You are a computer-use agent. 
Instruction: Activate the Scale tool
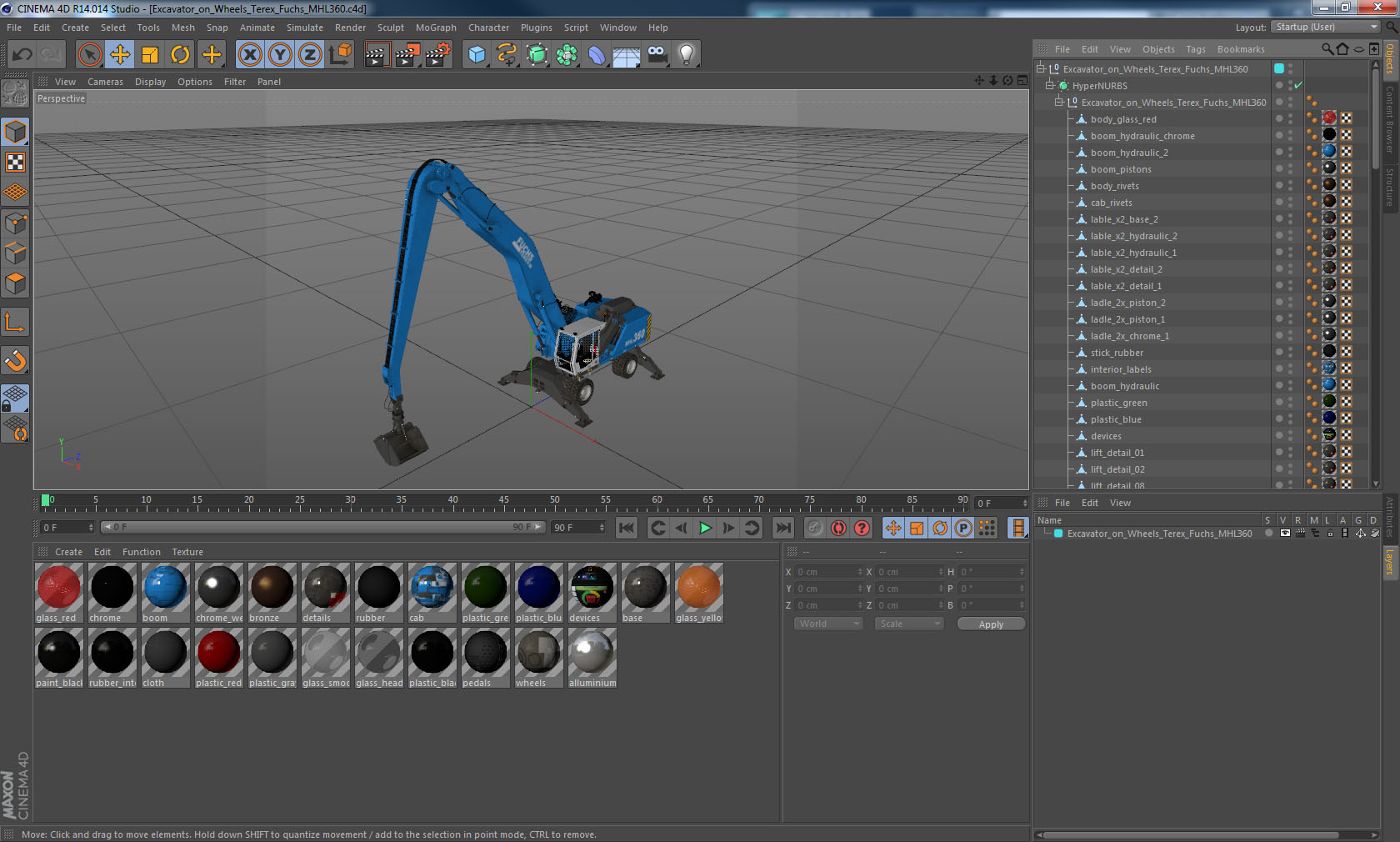[150, 55]
